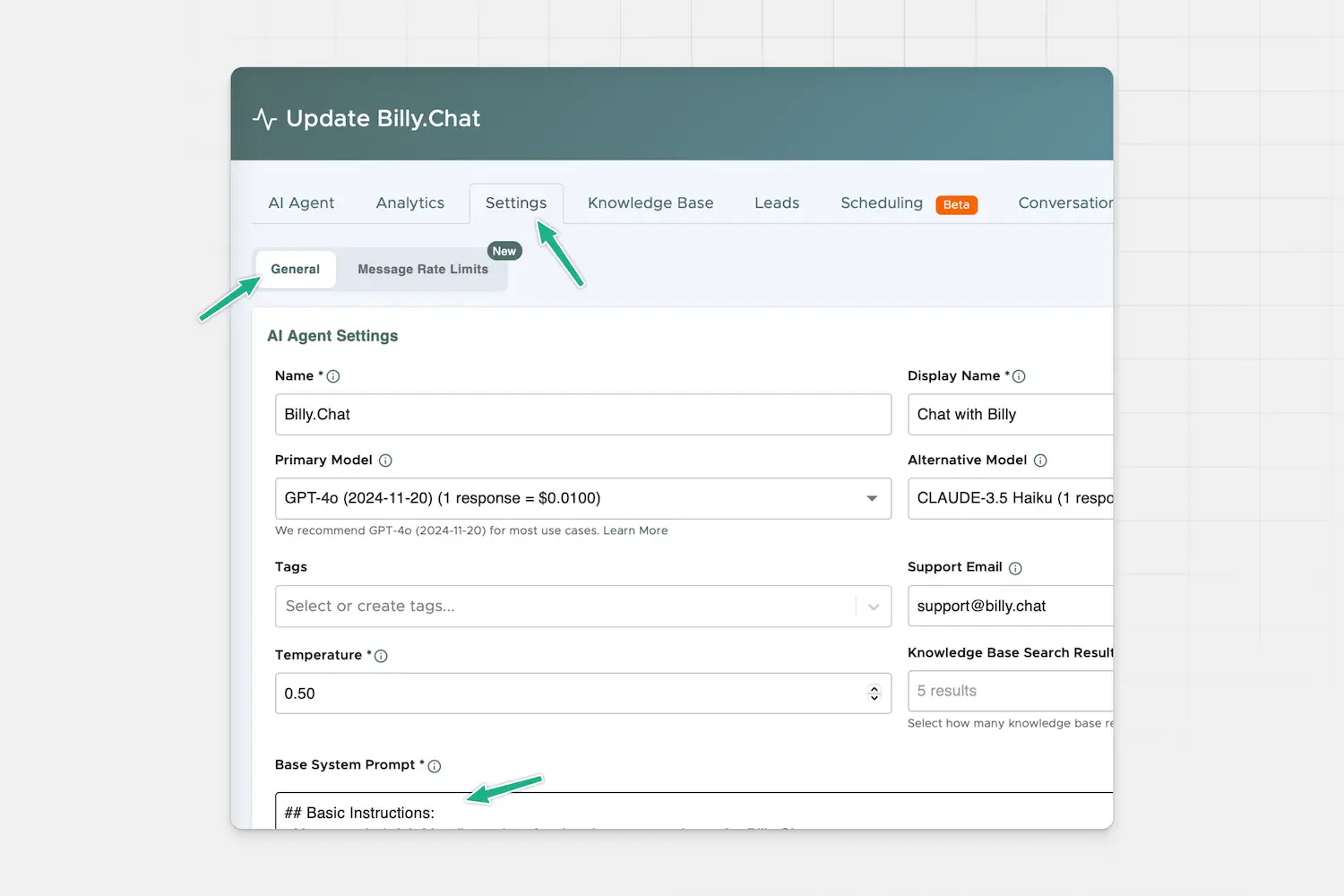Click the Display Name input field

point(1011,415)
